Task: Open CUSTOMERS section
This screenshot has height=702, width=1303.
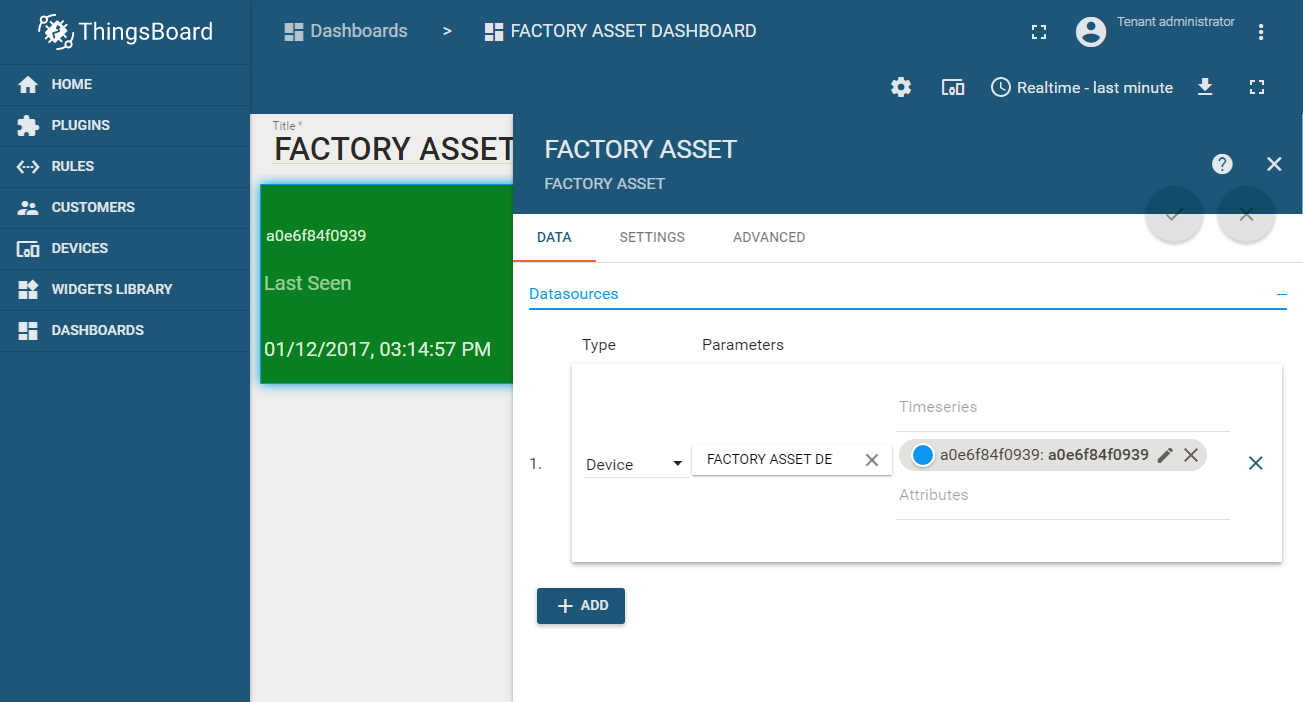Action: coord(125,208)
